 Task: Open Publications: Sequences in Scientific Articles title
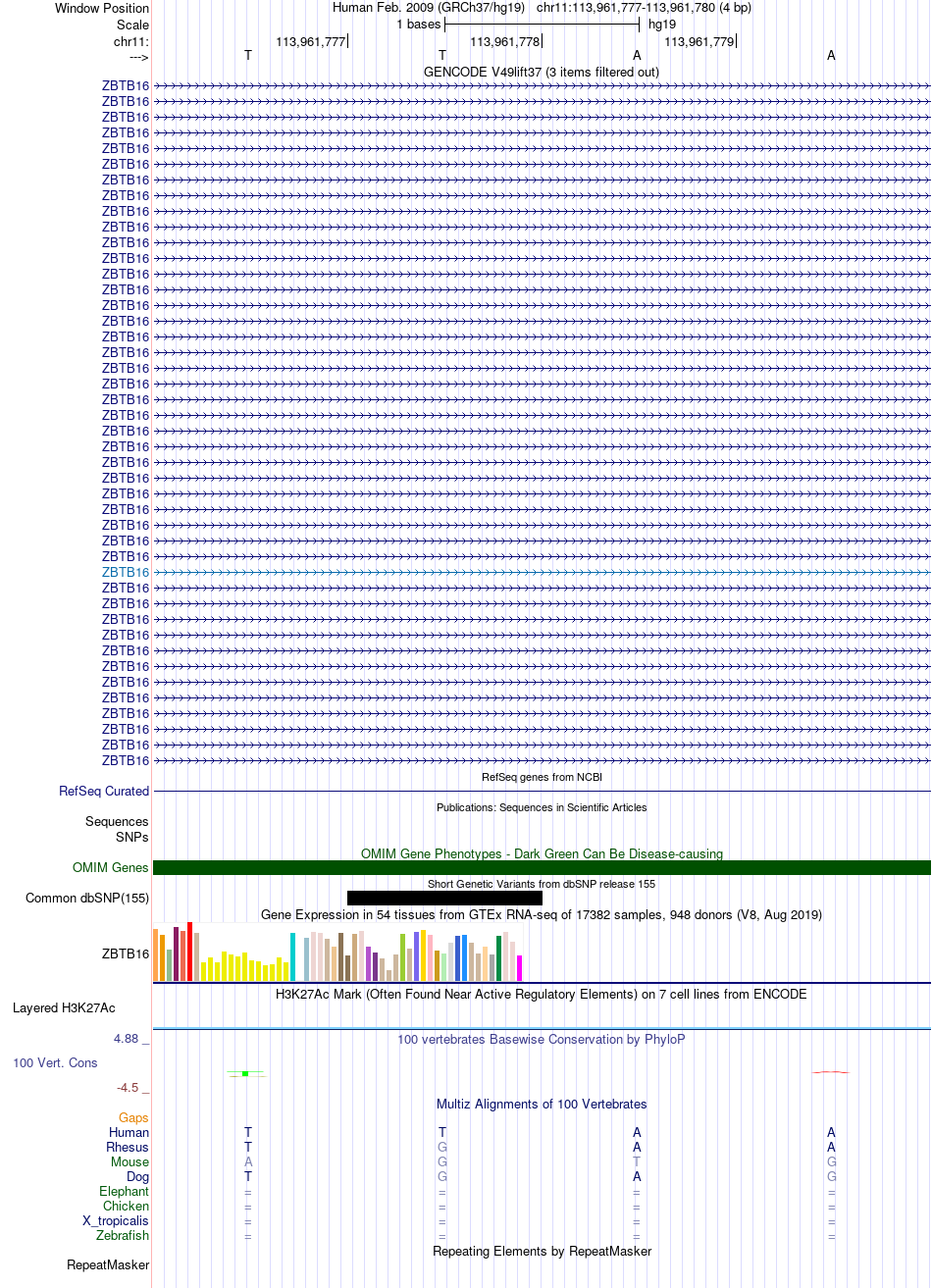(542, 807)
